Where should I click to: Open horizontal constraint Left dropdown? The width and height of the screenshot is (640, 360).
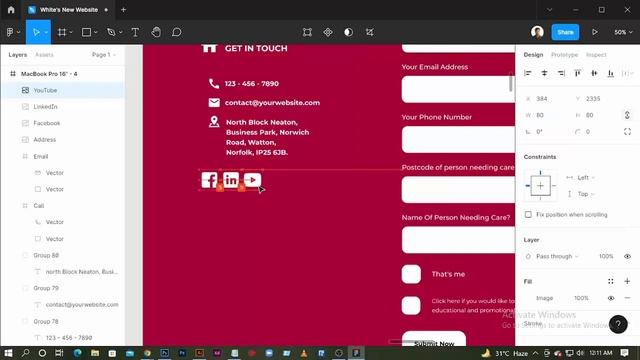[x=586, y=178]
